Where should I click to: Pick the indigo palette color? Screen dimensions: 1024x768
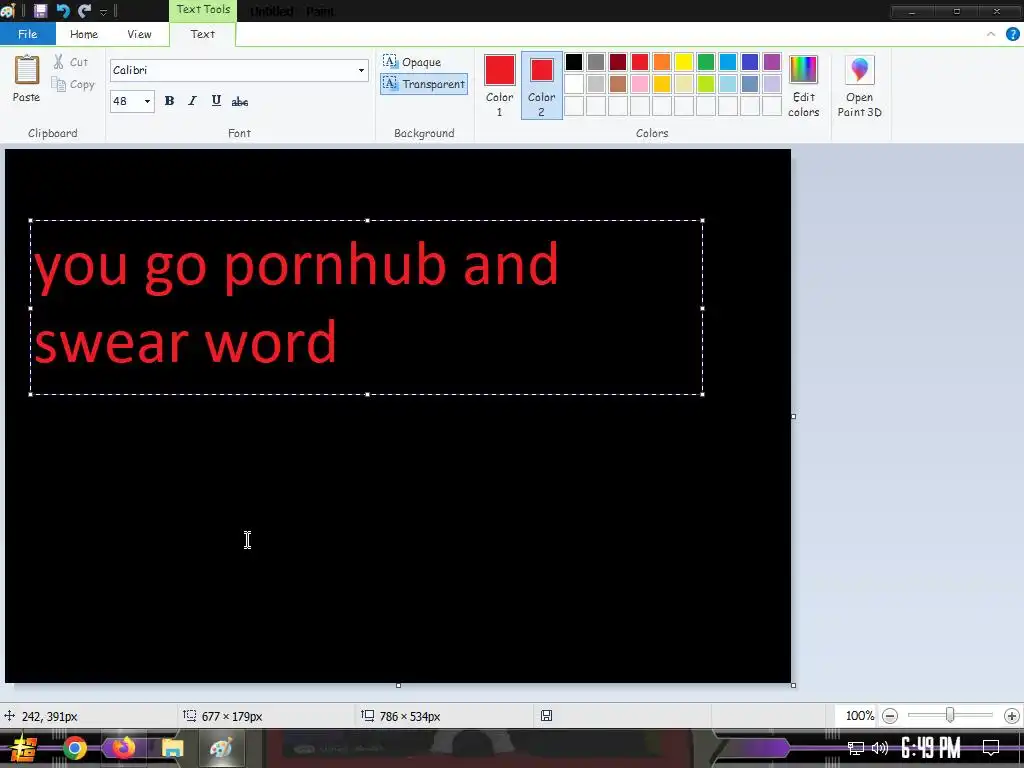tap(750, 62)
